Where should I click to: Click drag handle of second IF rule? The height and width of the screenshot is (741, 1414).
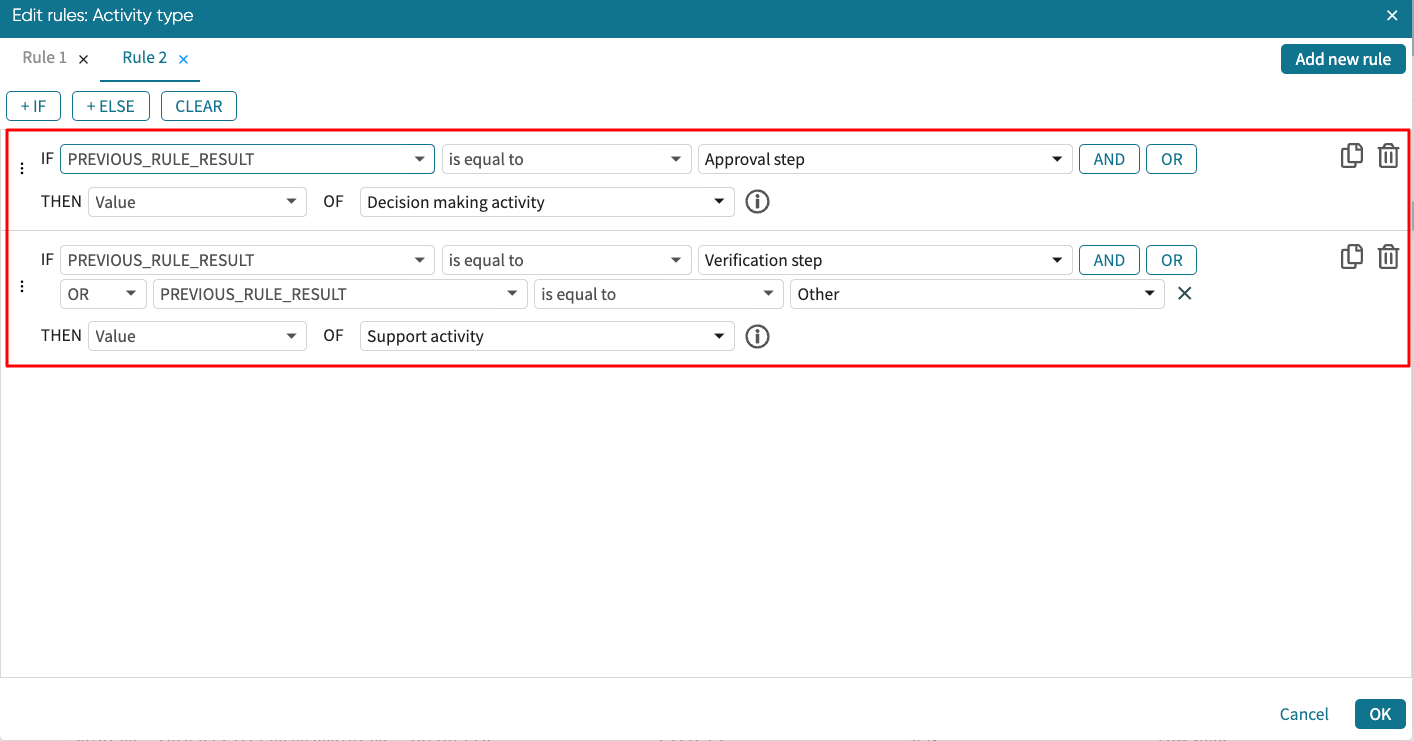pos(22,287)
